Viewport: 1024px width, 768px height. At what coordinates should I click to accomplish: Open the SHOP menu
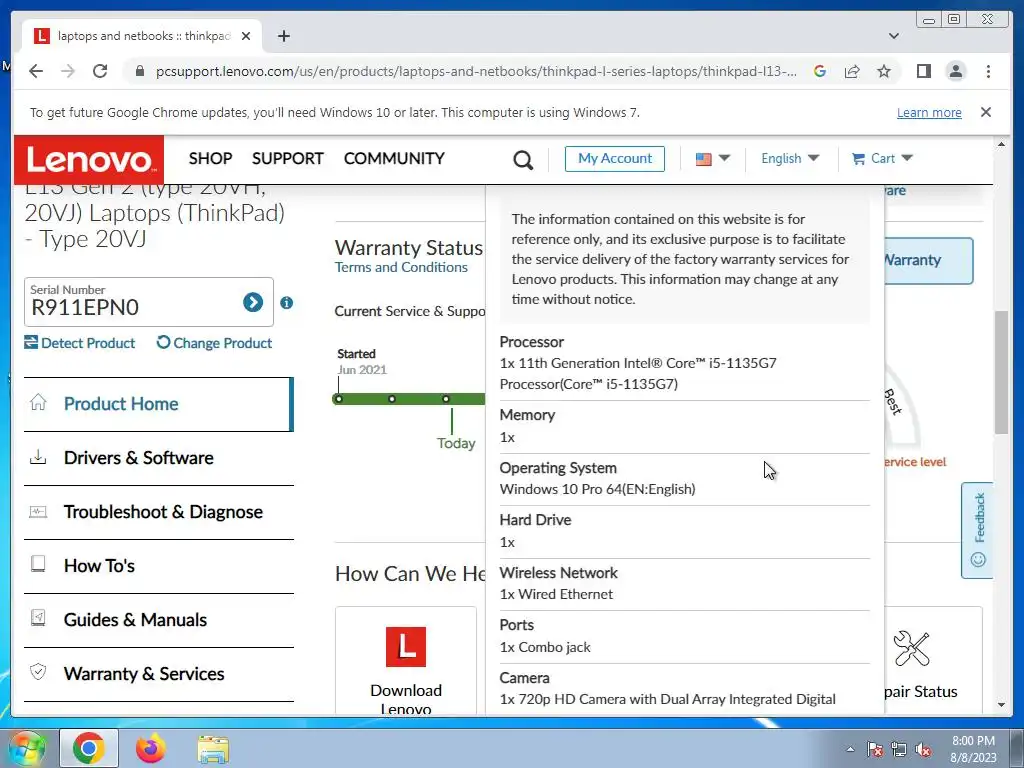[x=210, y=159]
